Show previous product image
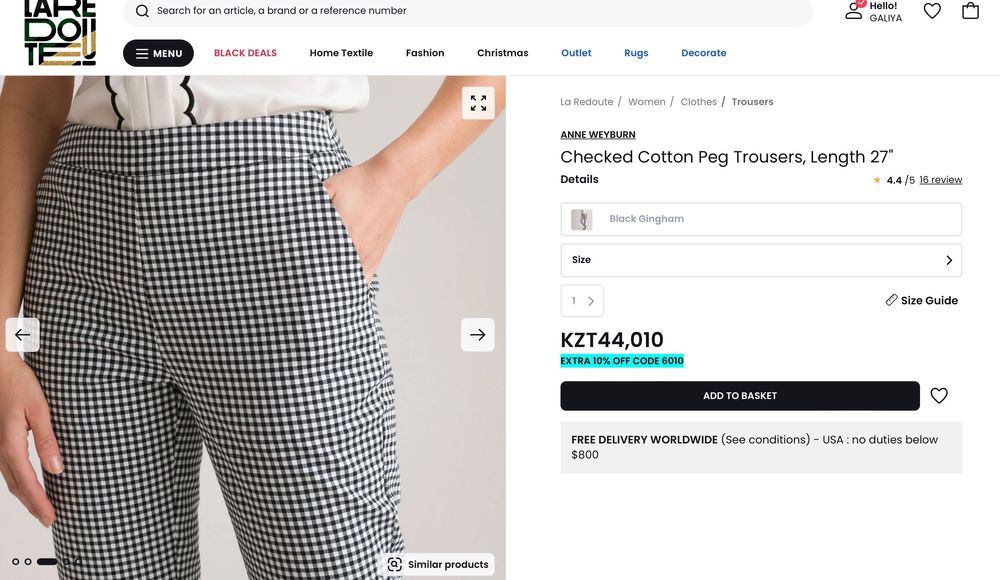Viewport: 1000px width, 580px height. pyautogui.click(x=23, y=335)
